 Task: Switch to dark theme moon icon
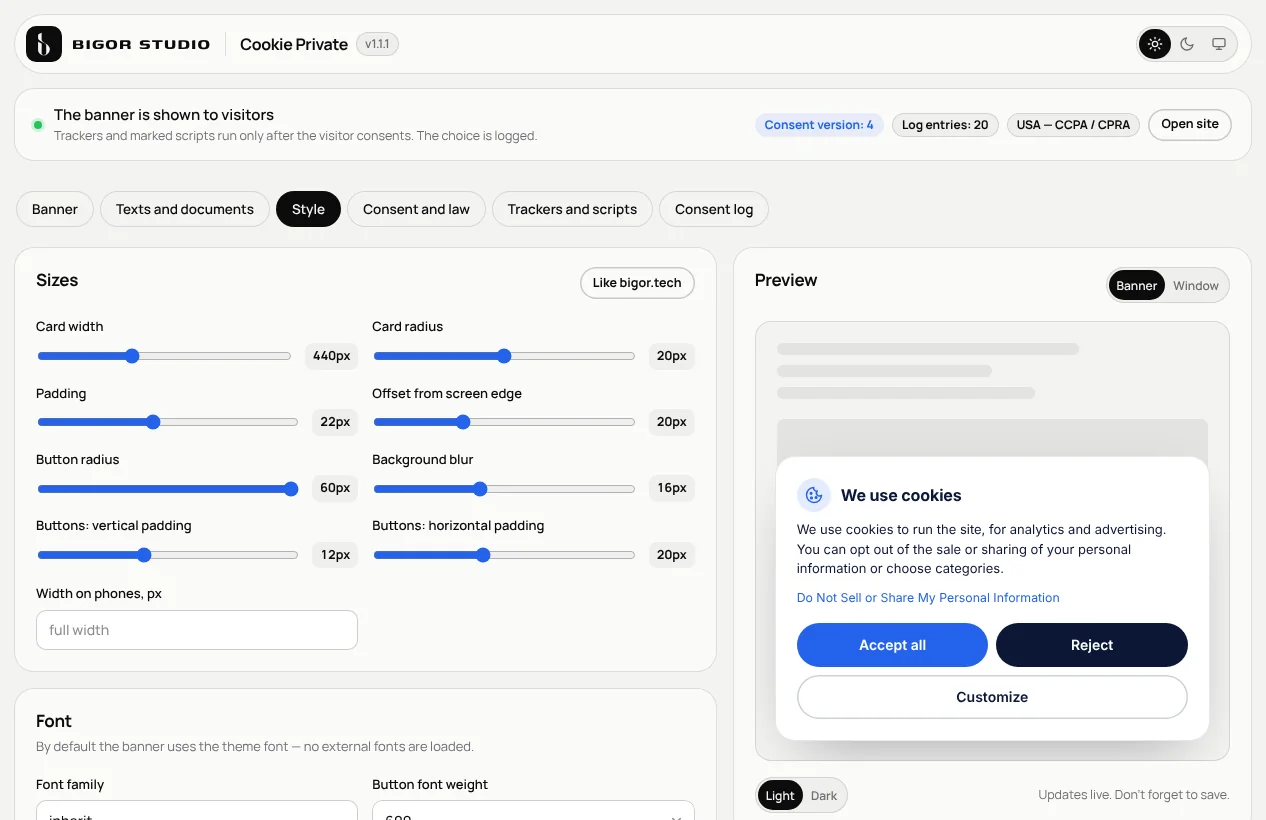coord(1187,44)
